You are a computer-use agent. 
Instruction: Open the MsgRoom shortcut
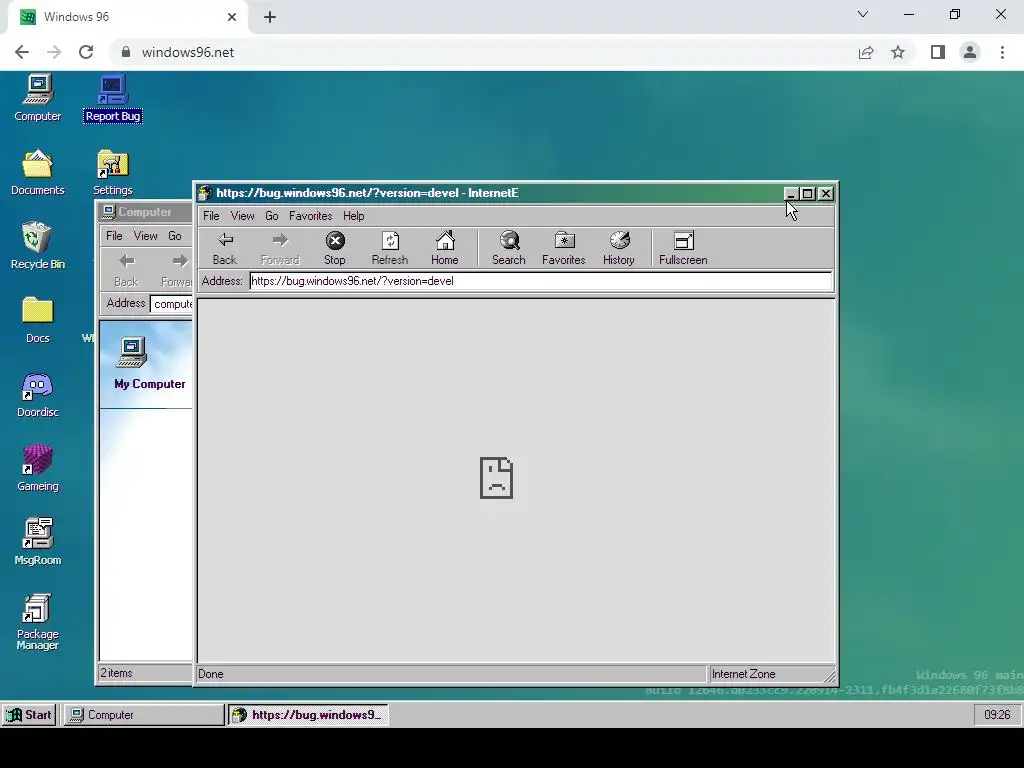pyautogui.click(x=38, y=542)
